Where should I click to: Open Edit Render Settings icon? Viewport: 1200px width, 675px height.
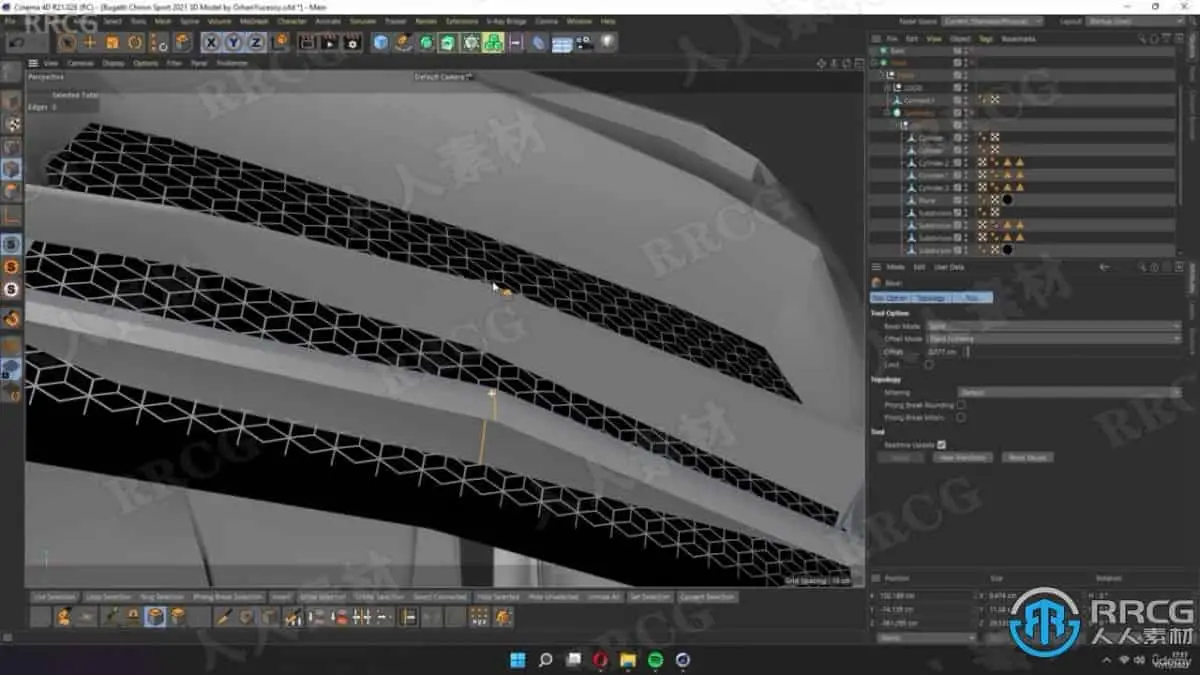click(352, 42)
